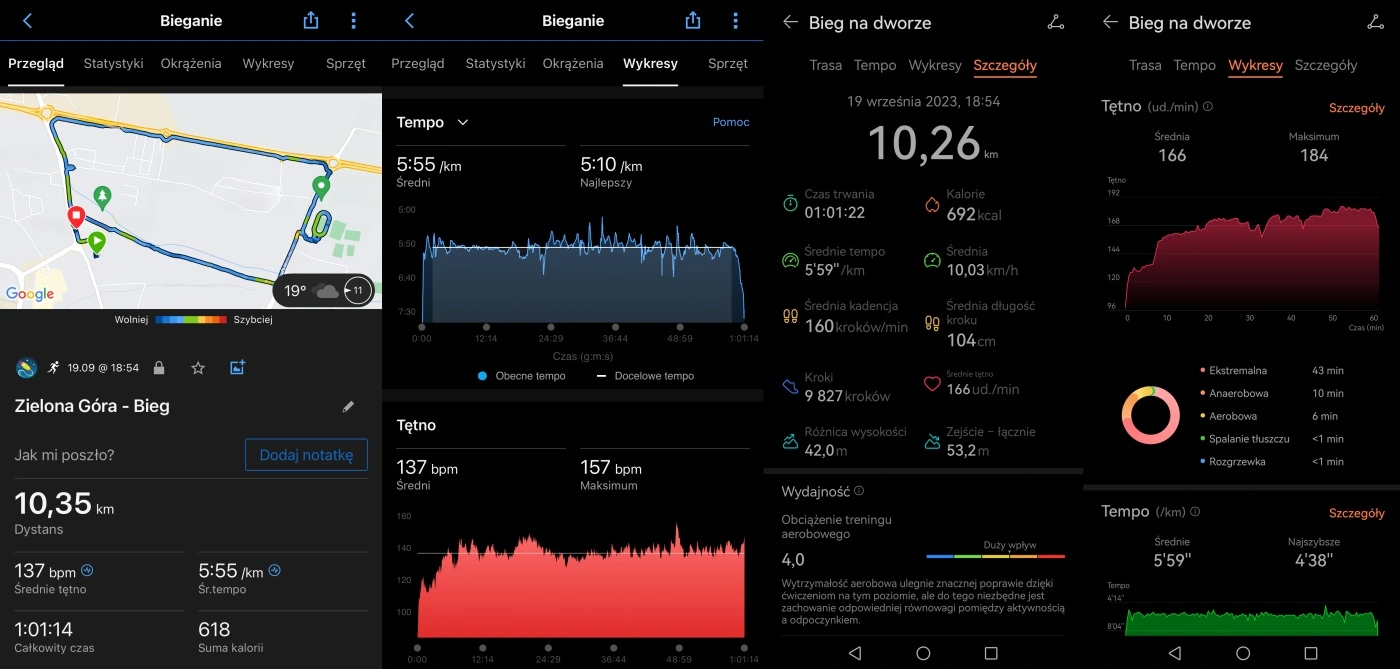Add a photo using the image icon
The width and height of the screenshot is (1400, 669).
(237, 367)
